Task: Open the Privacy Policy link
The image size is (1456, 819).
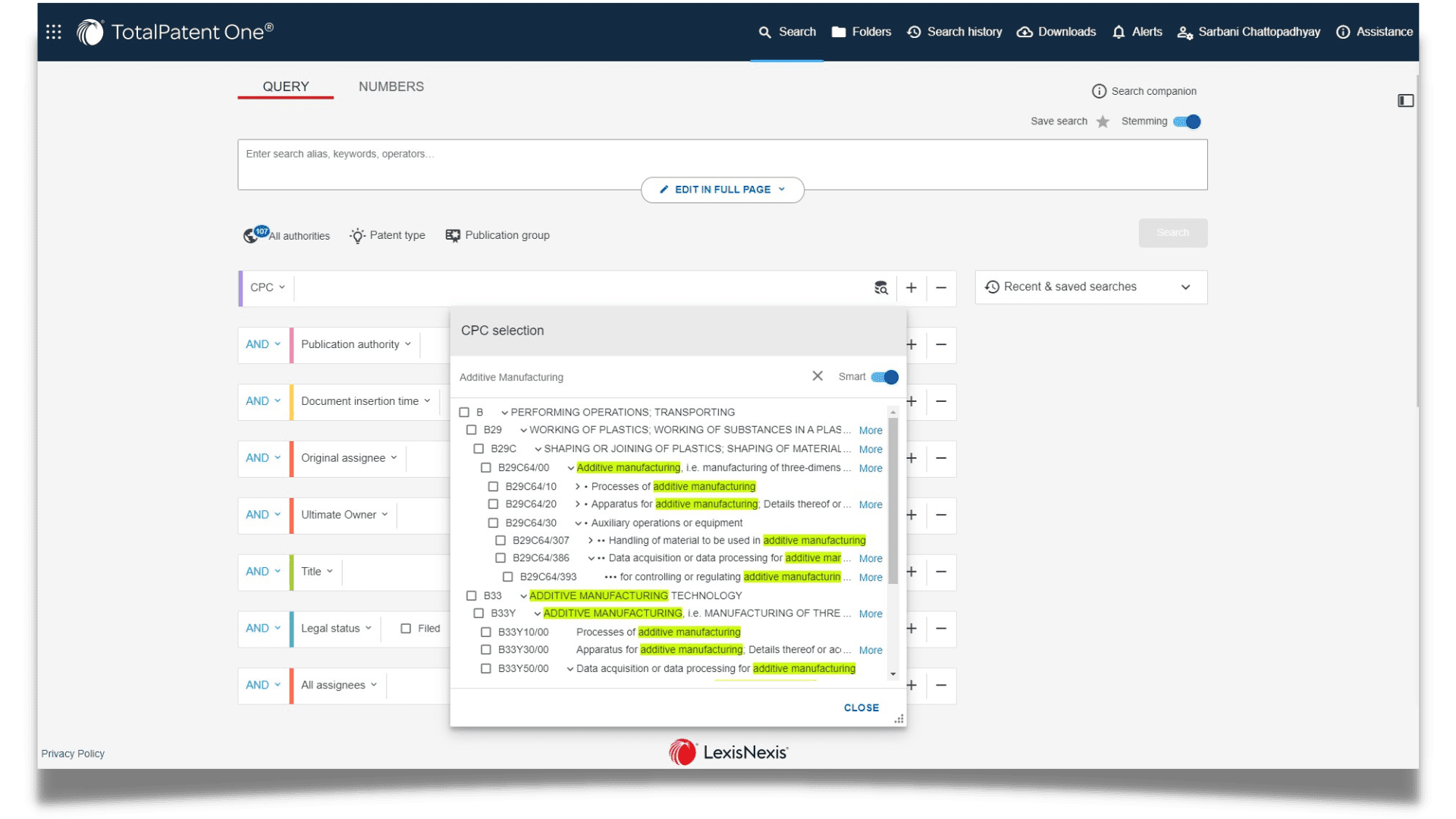Action: coord(73,754)
